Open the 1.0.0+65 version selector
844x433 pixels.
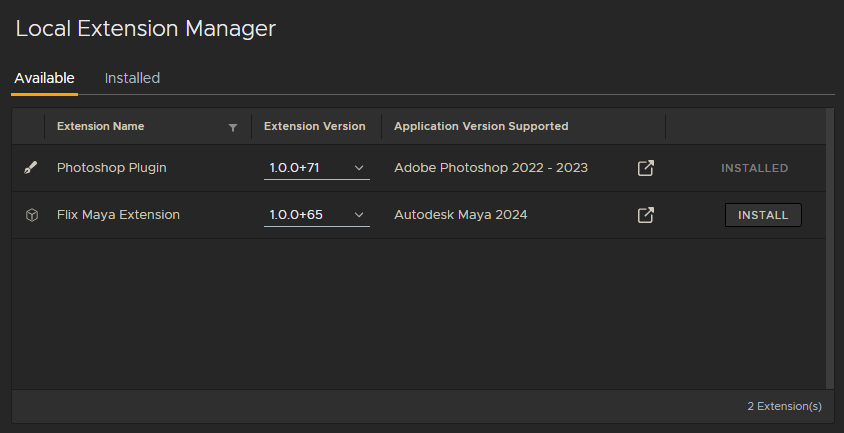point(316,215)
